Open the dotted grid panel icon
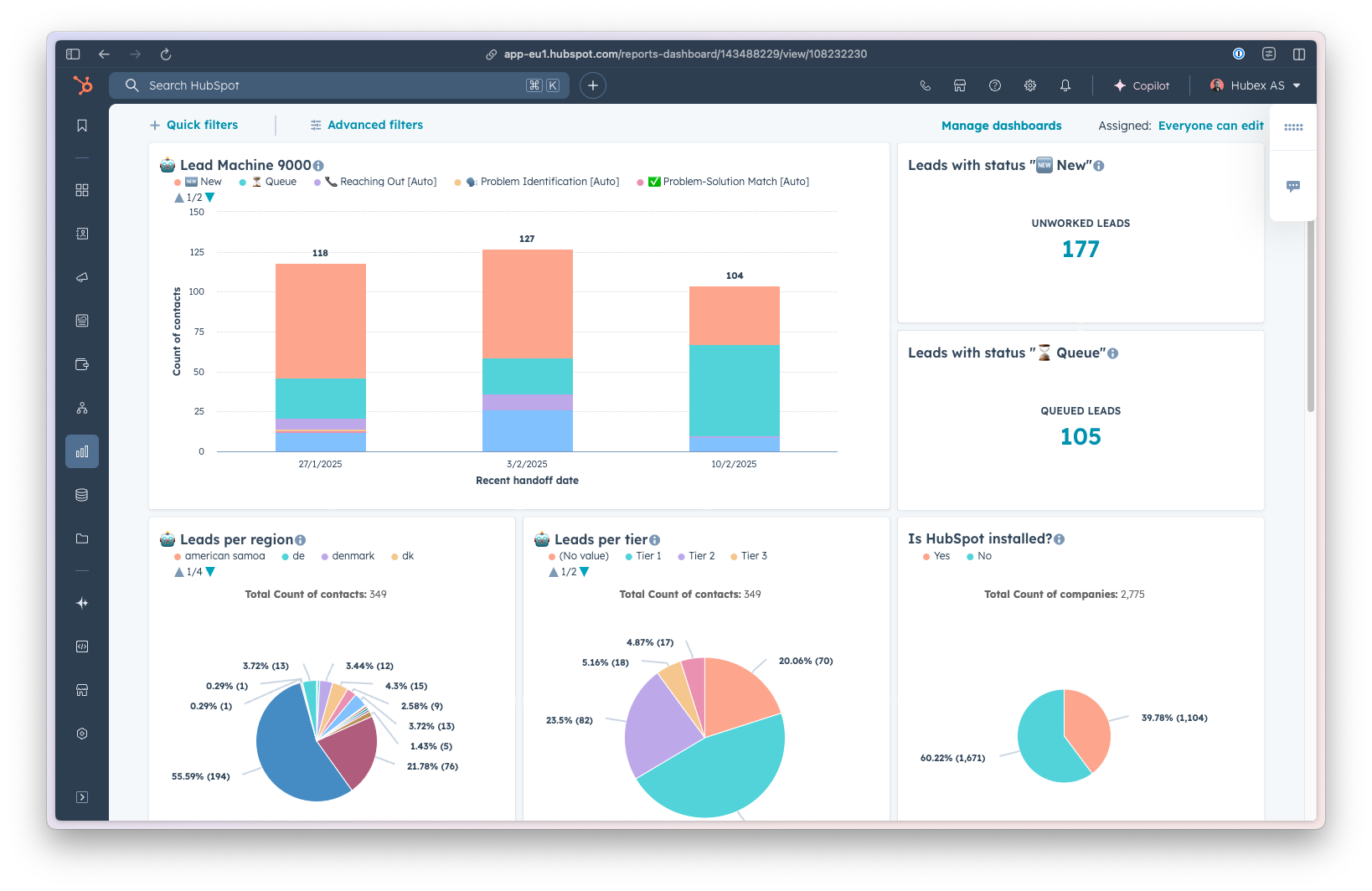Viewport: 1372px width, 891px height. 1293,127
